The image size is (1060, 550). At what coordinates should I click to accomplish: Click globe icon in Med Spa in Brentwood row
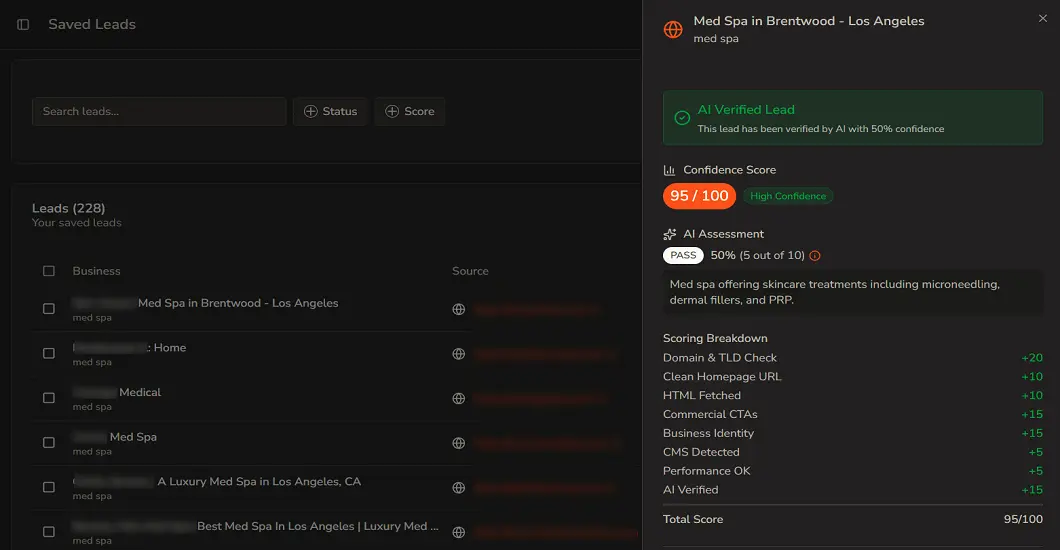coord(458,309)
